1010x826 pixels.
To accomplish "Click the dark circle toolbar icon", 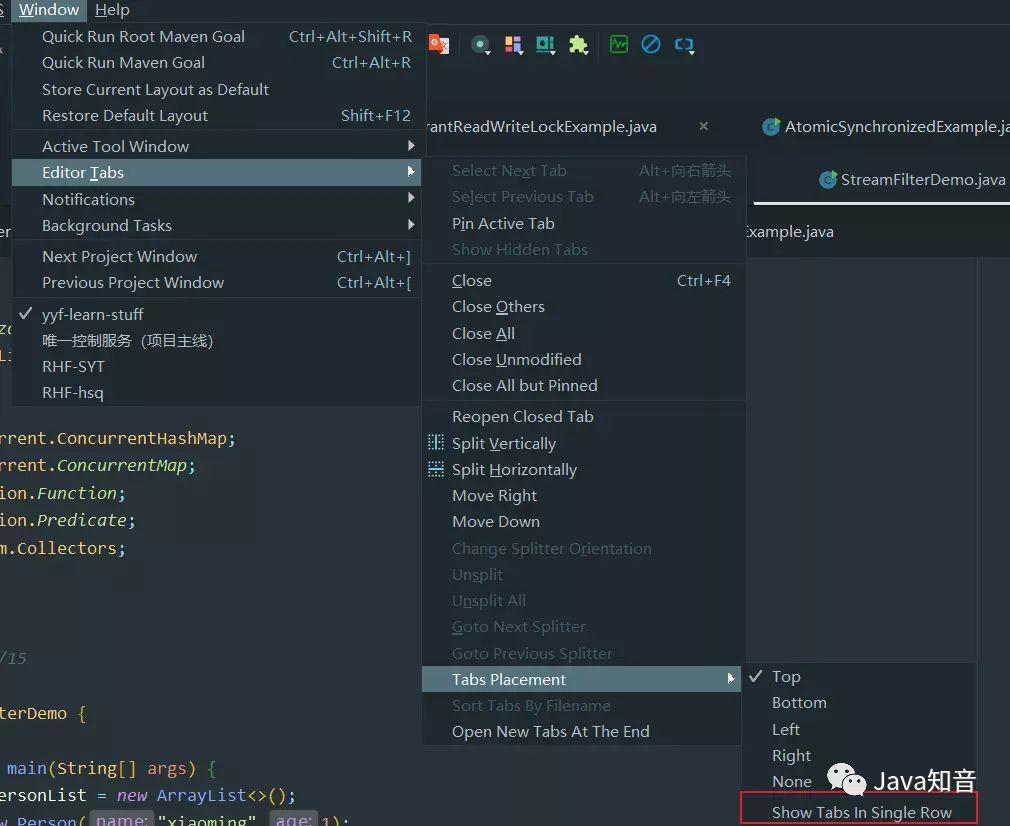I will (478, 44).
